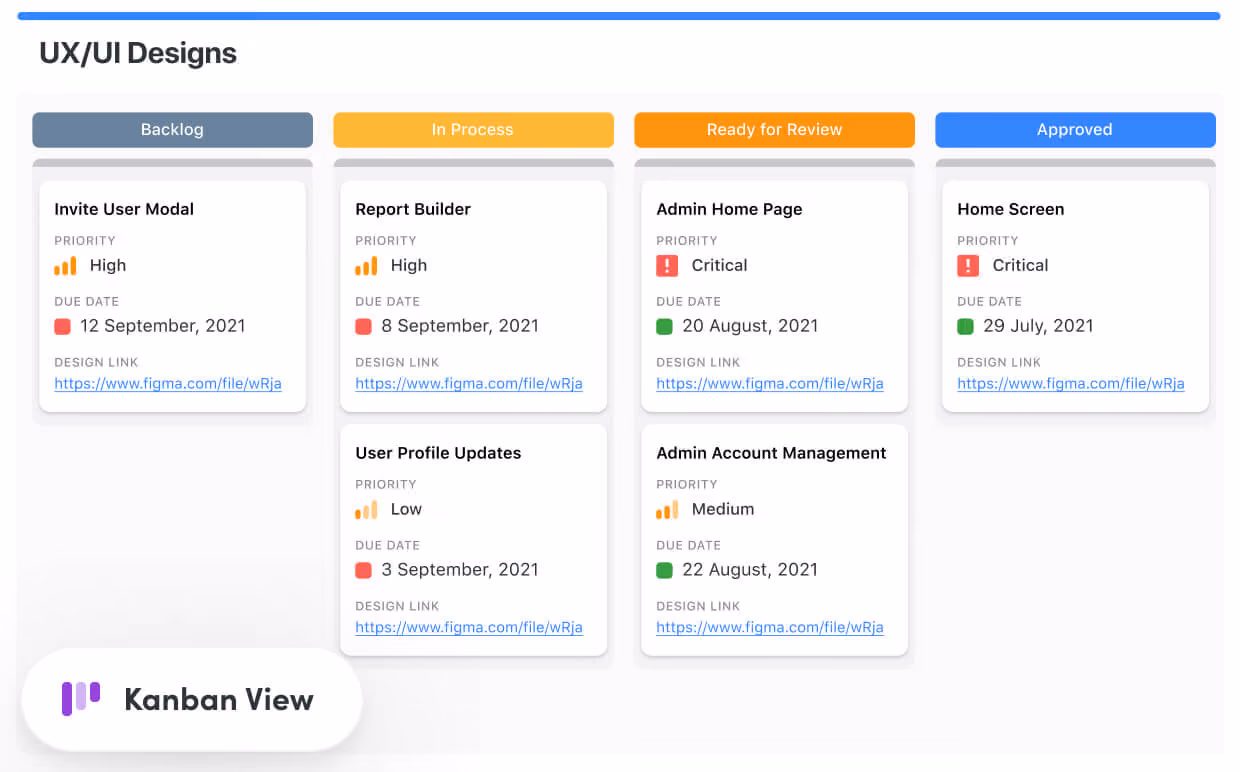Image resolution: width=1240 pixels, height=772 pixels.
Task: Open the Home Screen card title
Action: pos(1011,209)
